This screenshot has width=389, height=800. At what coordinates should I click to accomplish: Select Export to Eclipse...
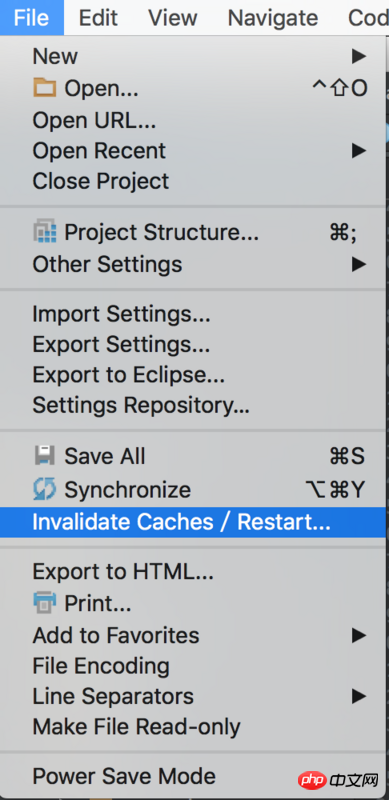point(193,375)
